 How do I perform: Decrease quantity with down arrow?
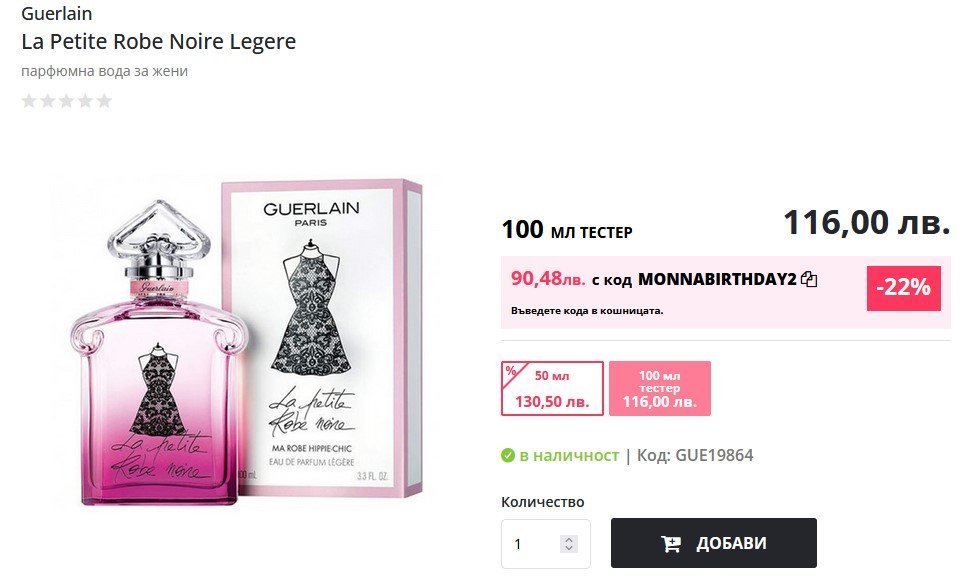pyautogui.click(x=568, y=548)
